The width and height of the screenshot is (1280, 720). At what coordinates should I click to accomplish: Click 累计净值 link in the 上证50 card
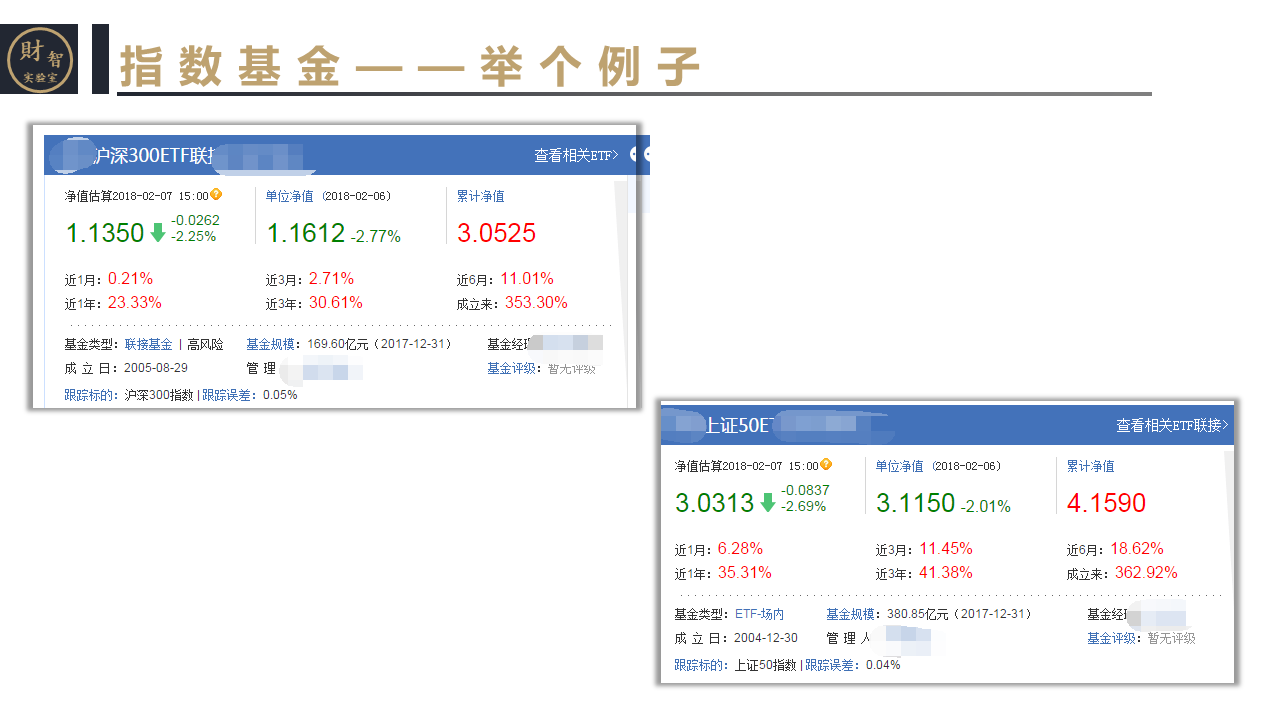(x=1090, y=466)
